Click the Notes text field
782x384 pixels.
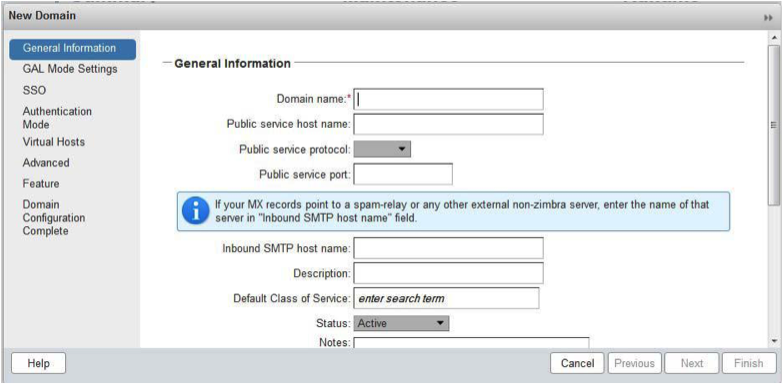click(x=471, y=343)
